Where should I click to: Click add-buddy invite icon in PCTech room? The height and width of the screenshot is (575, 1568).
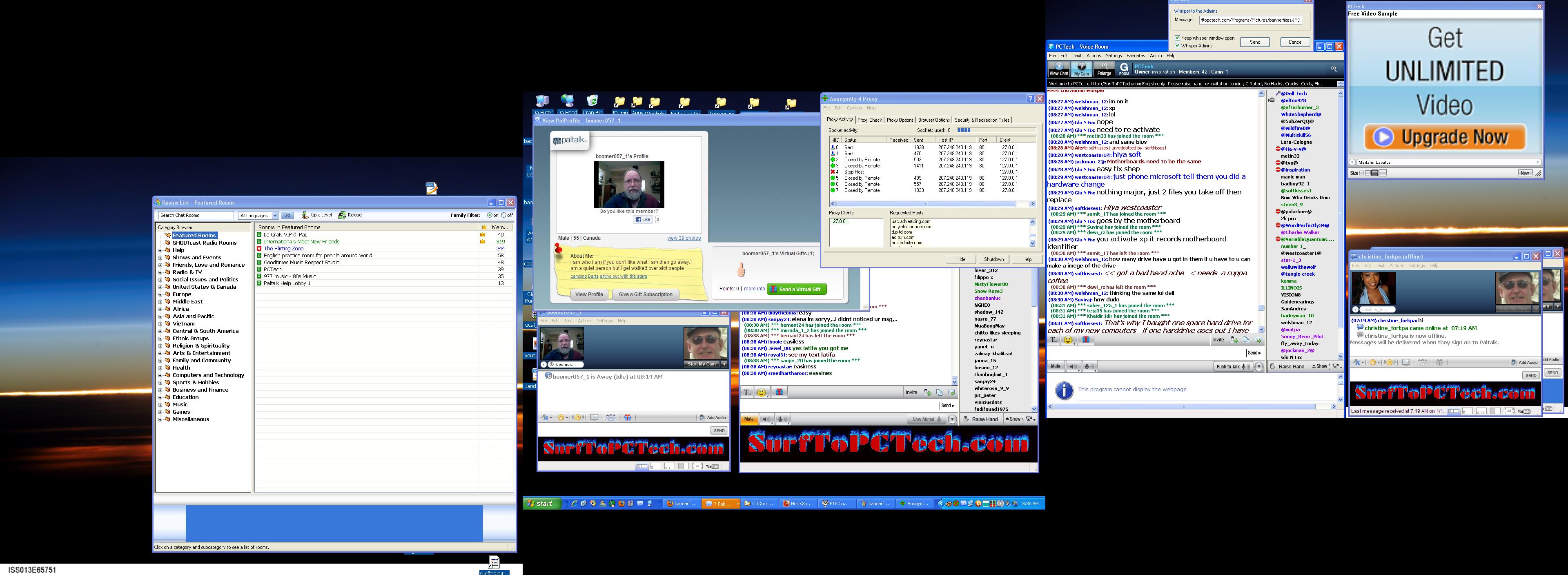point(1234,339)
